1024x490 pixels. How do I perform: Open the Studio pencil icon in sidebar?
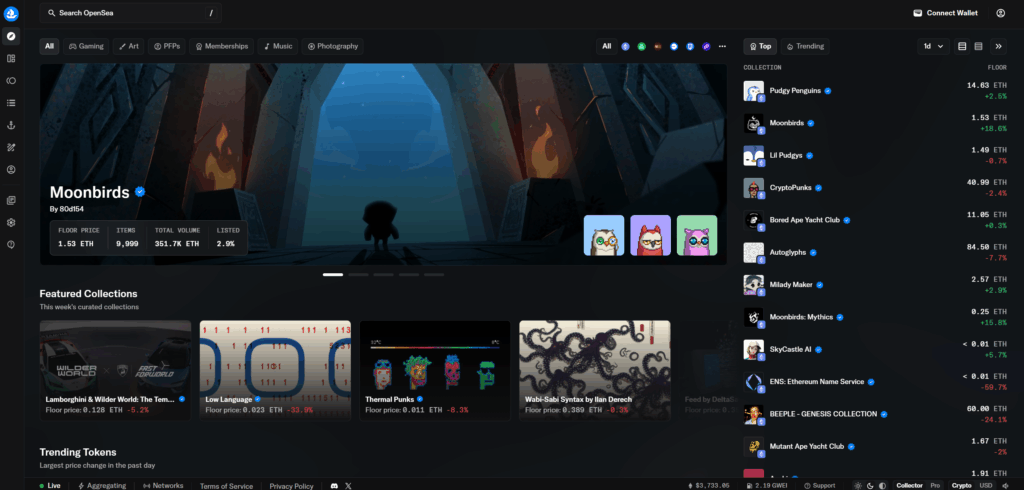tap(11, 147)
